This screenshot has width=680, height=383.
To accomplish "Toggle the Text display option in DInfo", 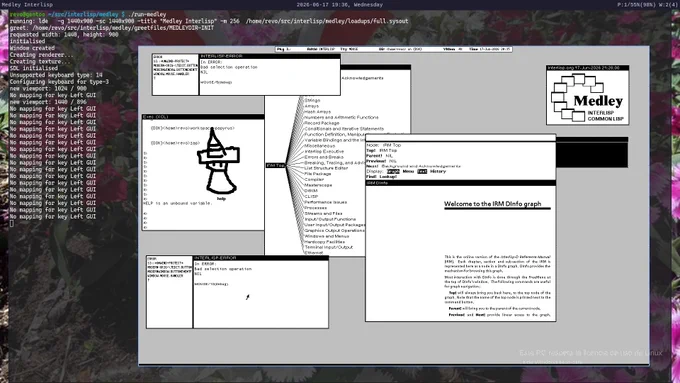I will coord(422,171).
